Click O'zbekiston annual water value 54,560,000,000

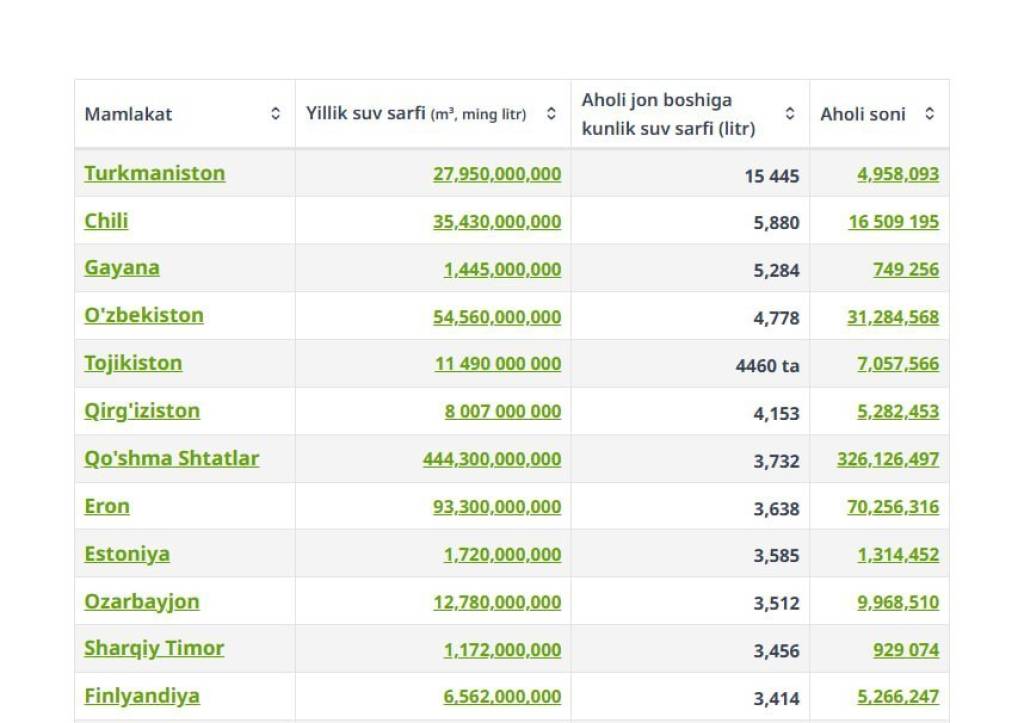[x=496, y=317]
